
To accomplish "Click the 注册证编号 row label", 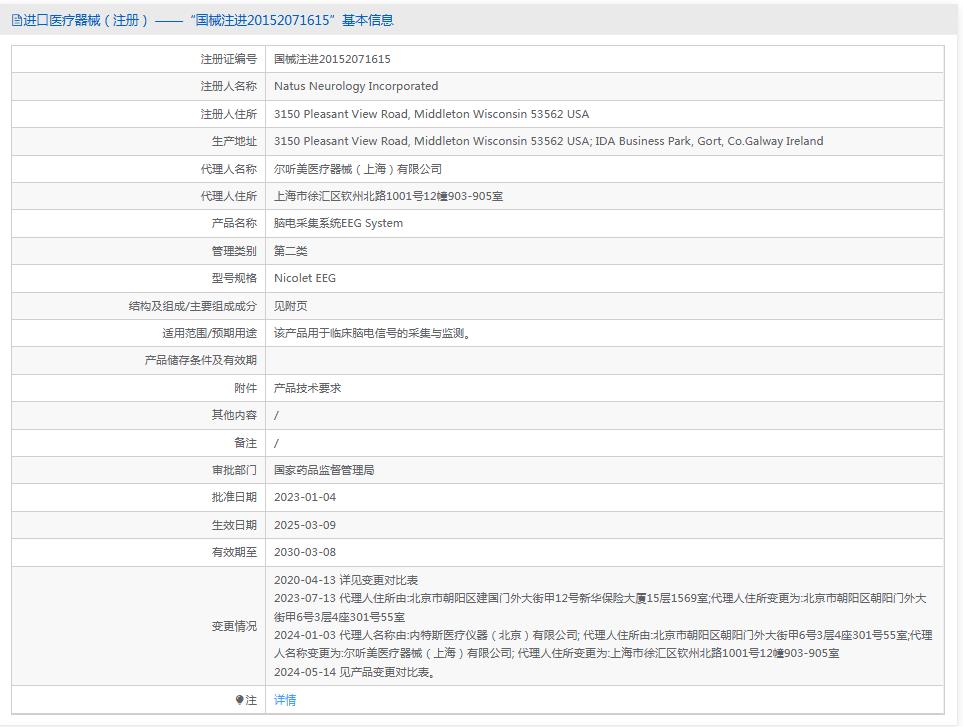I will [229, 58].
